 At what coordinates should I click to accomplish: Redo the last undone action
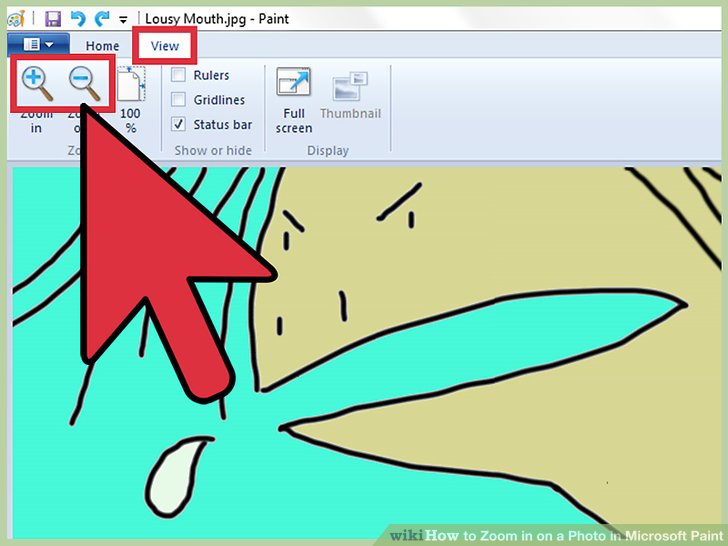101,18
